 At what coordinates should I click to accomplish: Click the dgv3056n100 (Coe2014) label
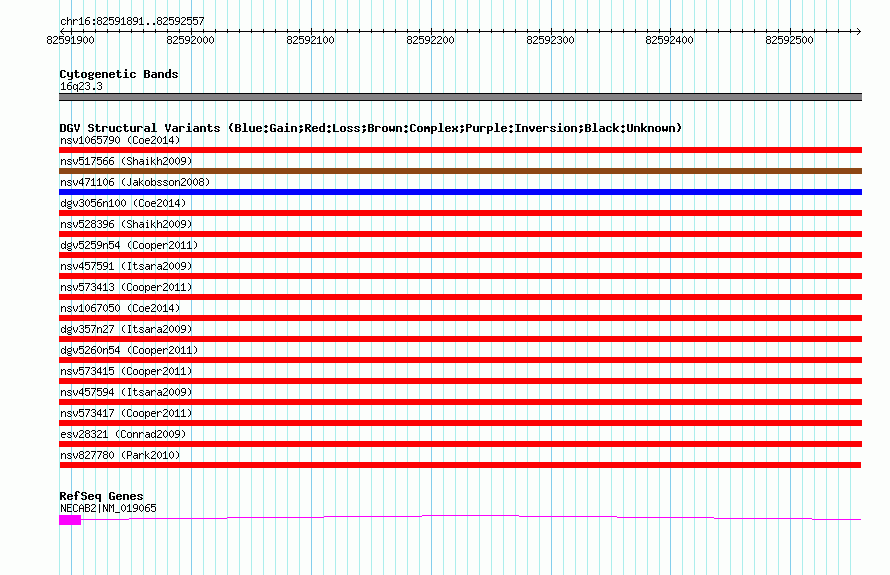(x=123, y=203)
